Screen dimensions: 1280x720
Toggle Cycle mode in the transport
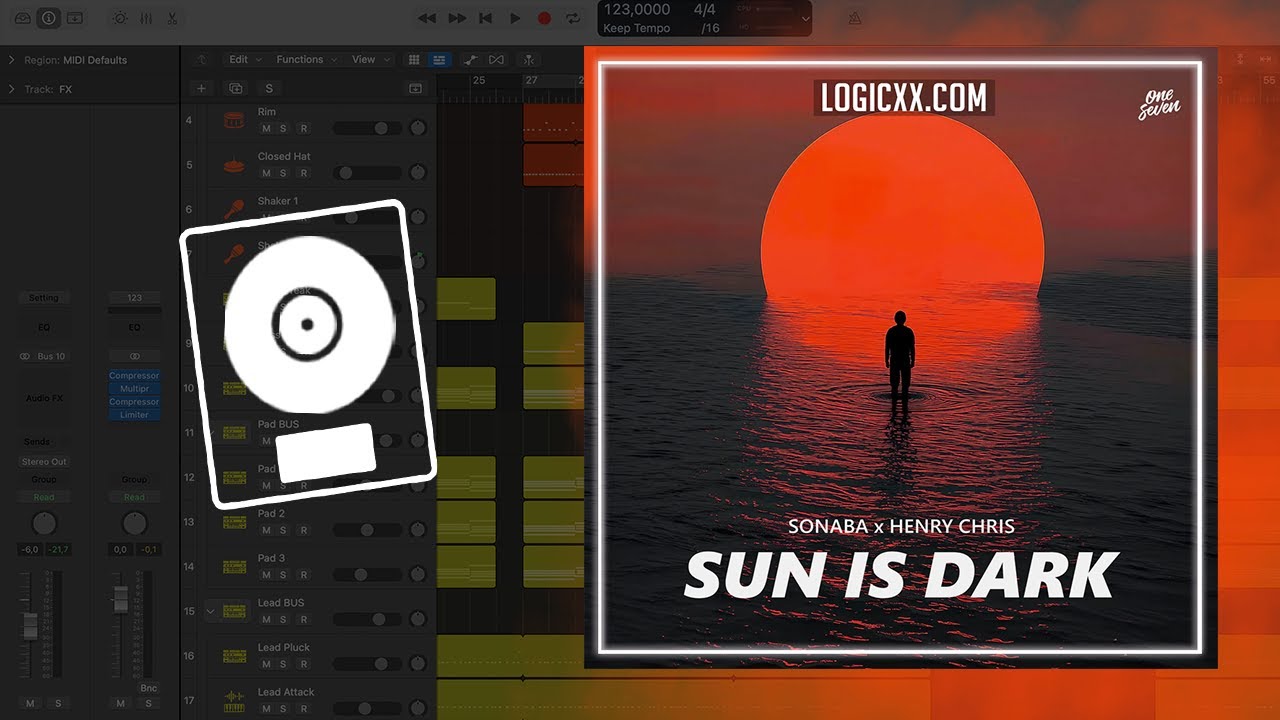(x=573, y=18)
